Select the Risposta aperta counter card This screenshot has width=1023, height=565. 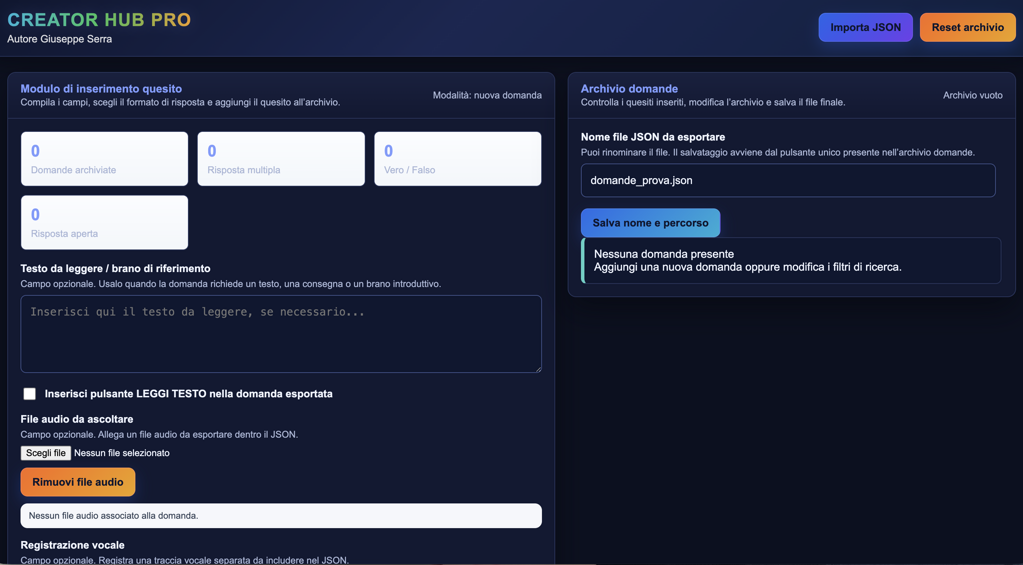104,222
